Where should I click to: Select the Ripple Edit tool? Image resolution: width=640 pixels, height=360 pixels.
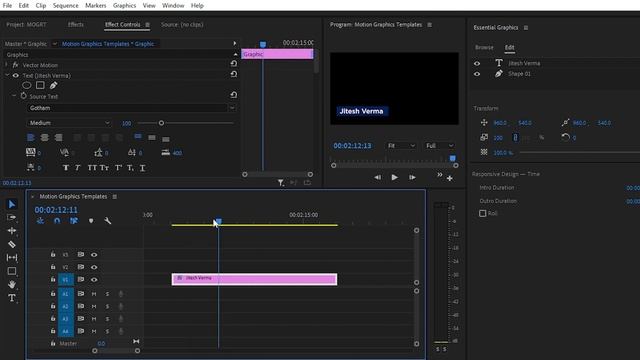tap(12, 231)
